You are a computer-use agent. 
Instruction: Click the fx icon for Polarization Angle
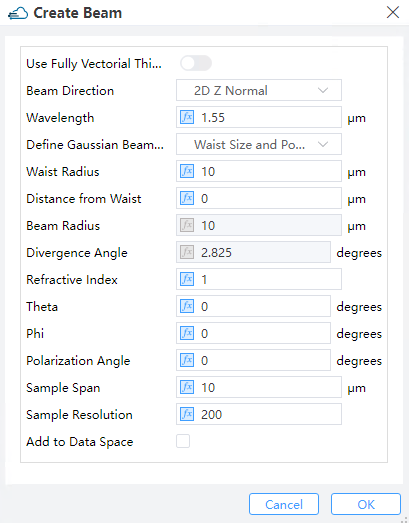(187, 360)
